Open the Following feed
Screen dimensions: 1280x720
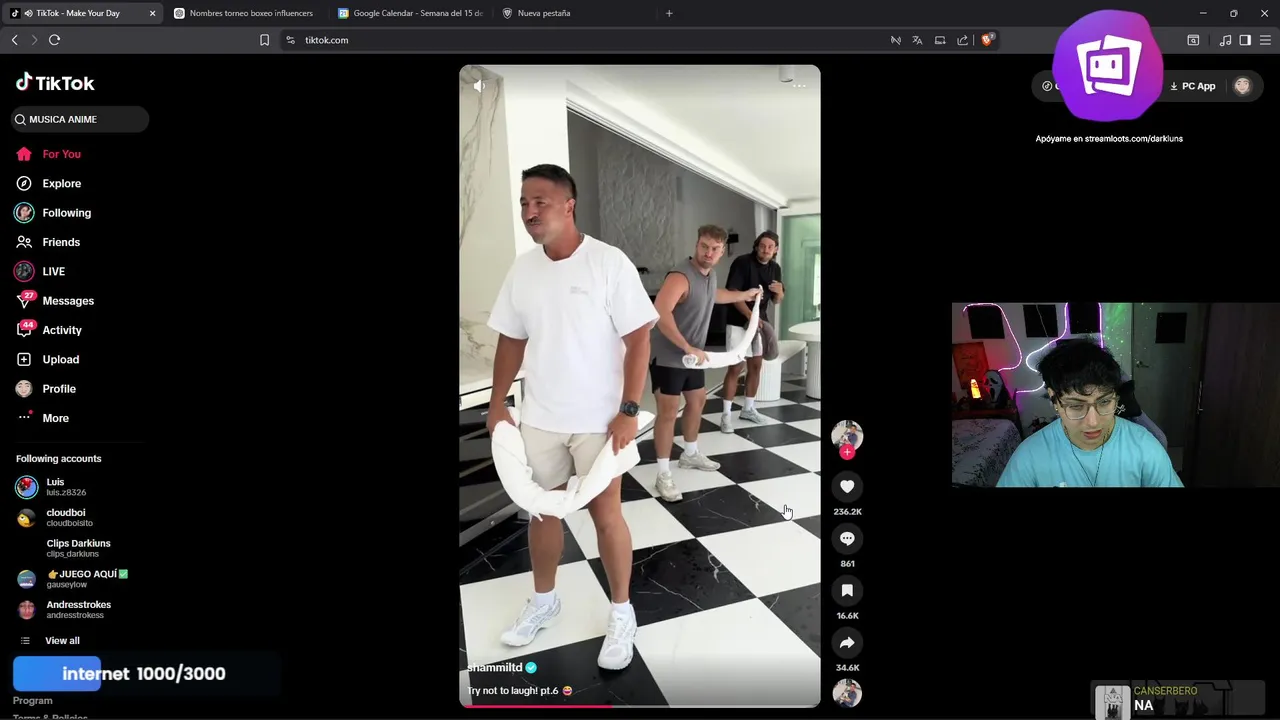pyautogui.click(x=66, y=213)
